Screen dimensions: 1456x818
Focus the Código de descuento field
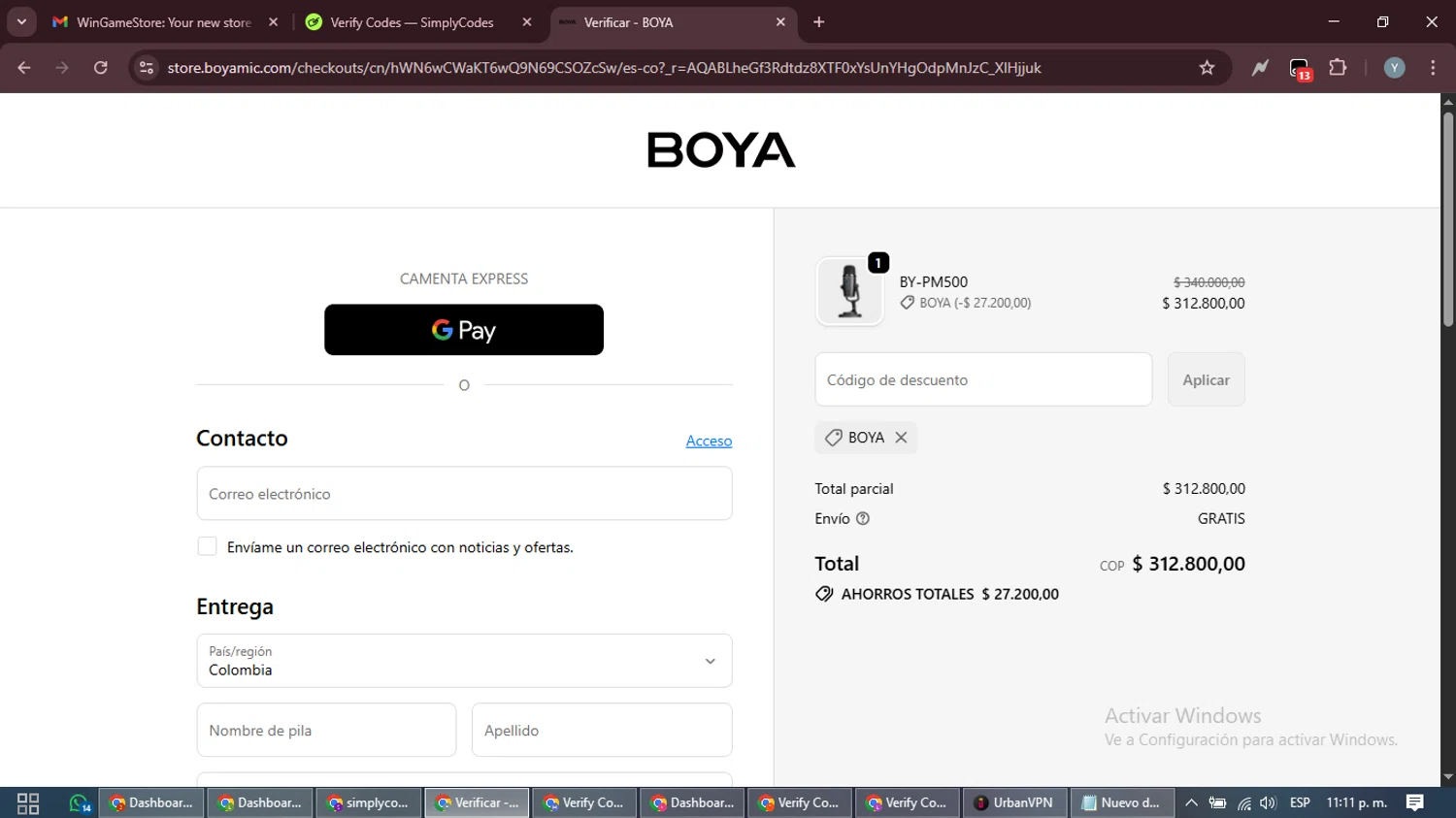[983, 379]
